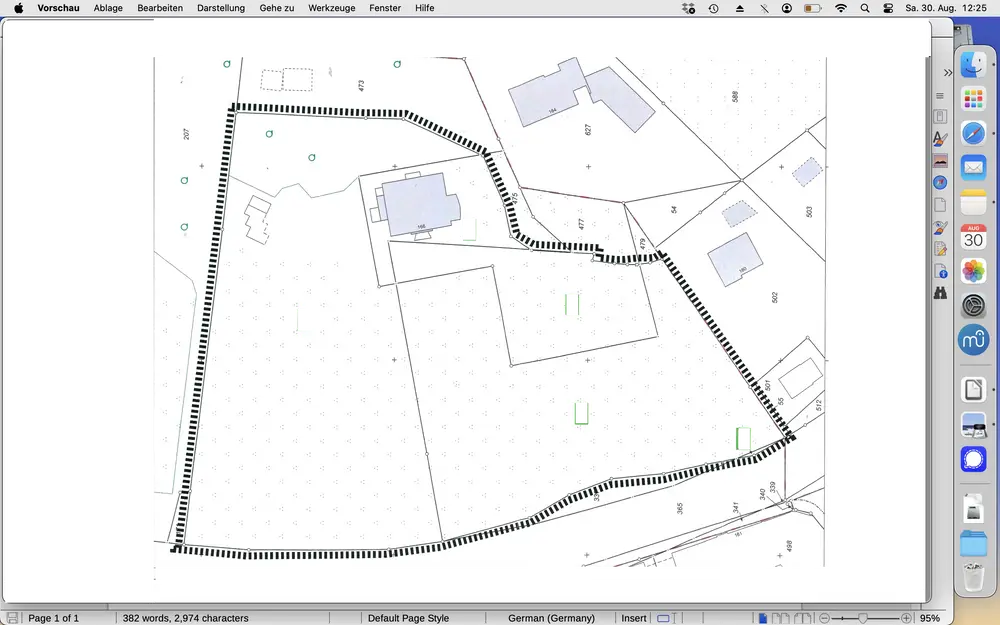Click the document save indicator in status bar
The width and height of the screenshot is (1000, 625).
pyautogui.click(x=11, y=618)
